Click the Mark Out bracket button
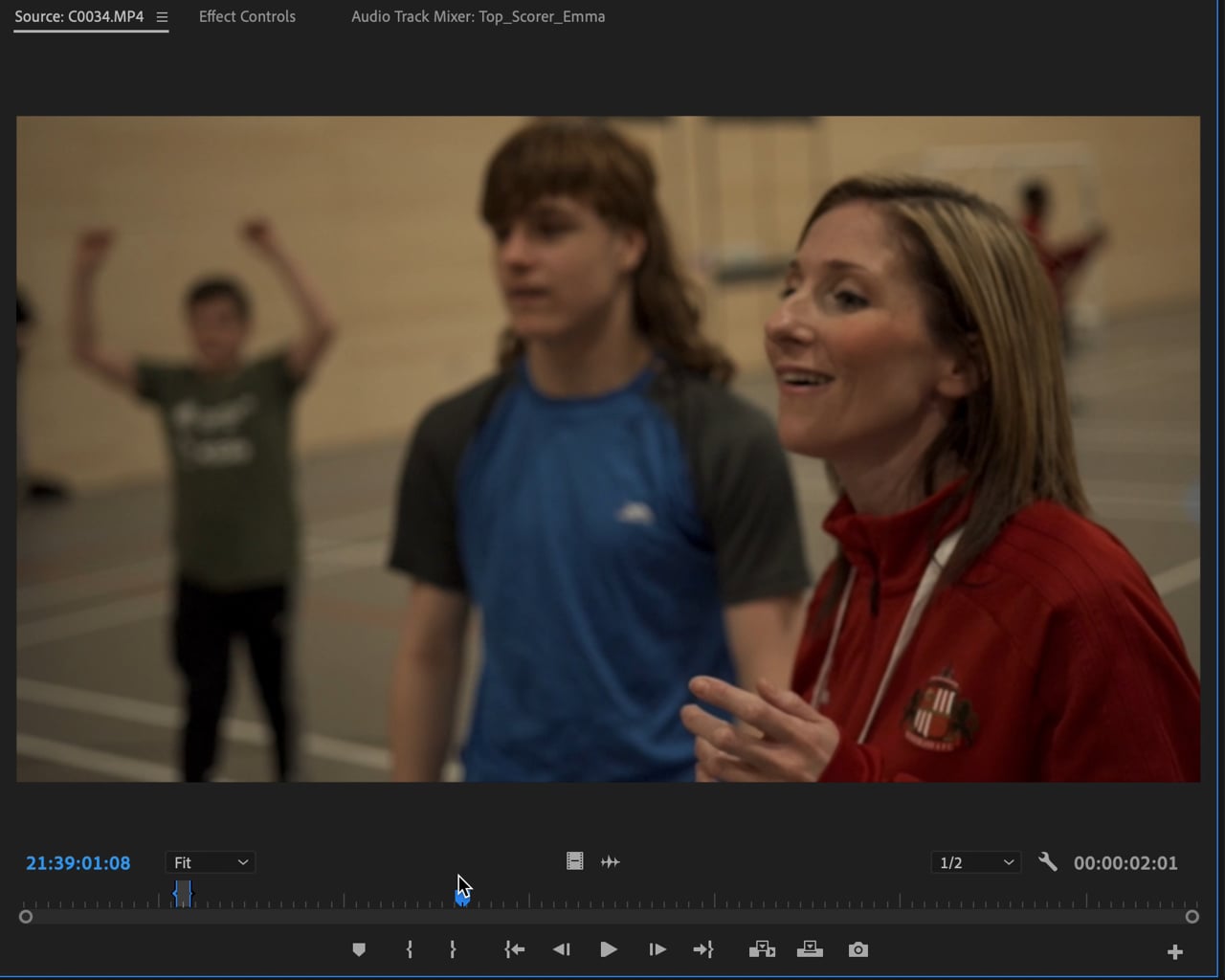 (453, 949)
